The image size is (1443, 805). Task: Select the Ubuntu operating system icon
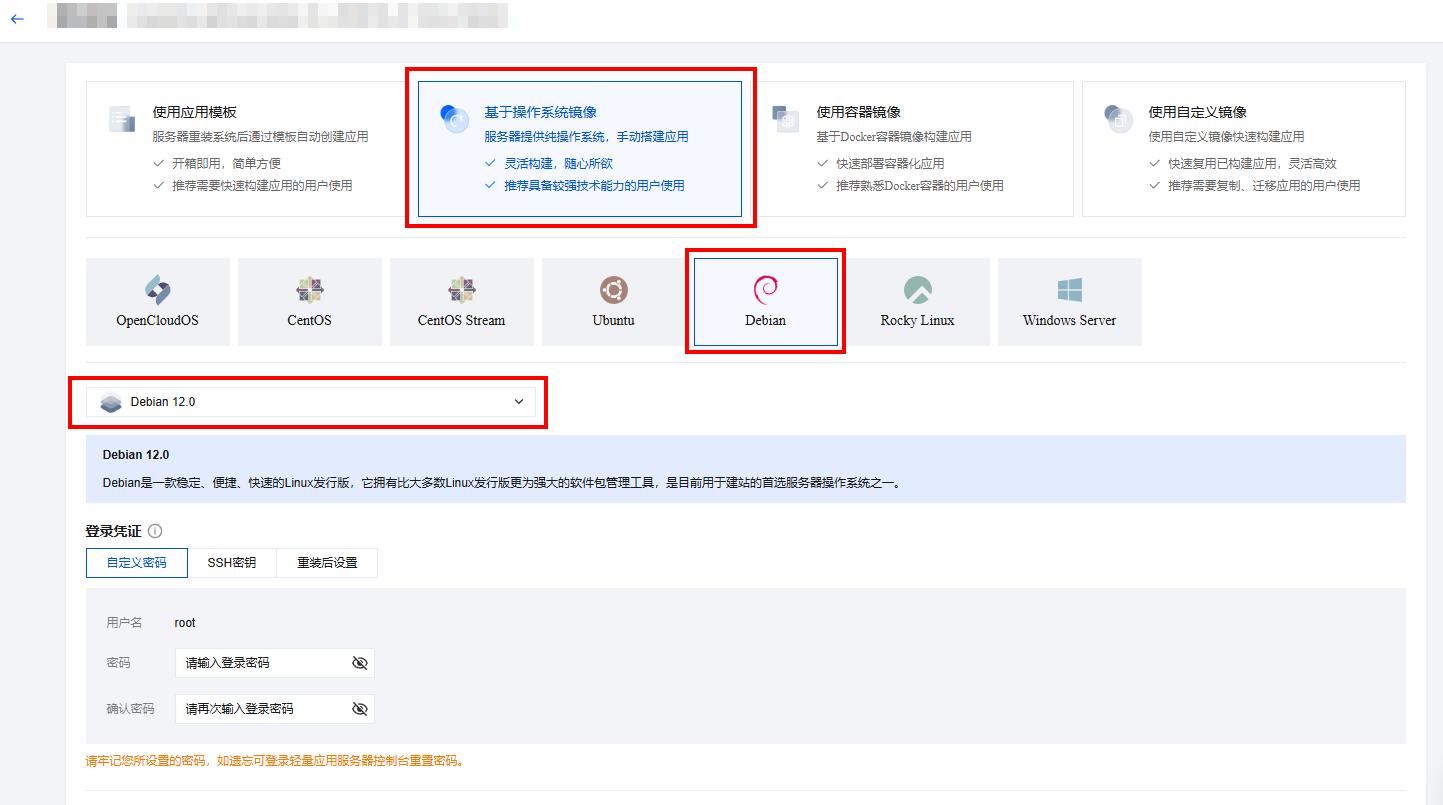click(613, 301)
